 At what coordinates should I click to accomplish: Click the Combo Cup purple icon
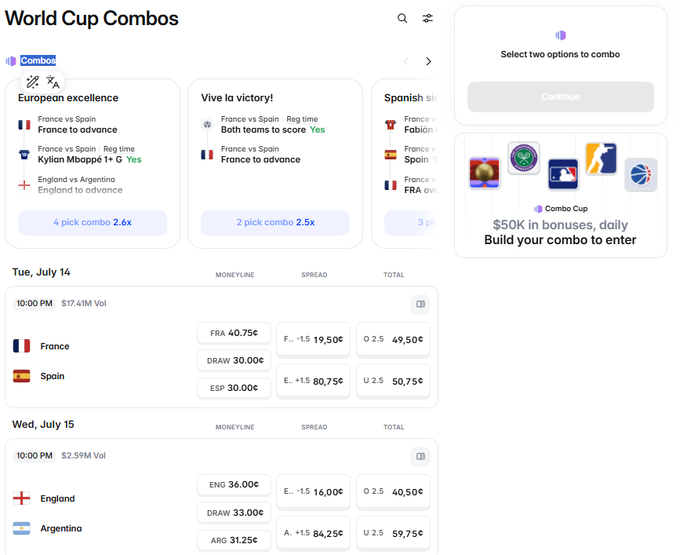538,209
